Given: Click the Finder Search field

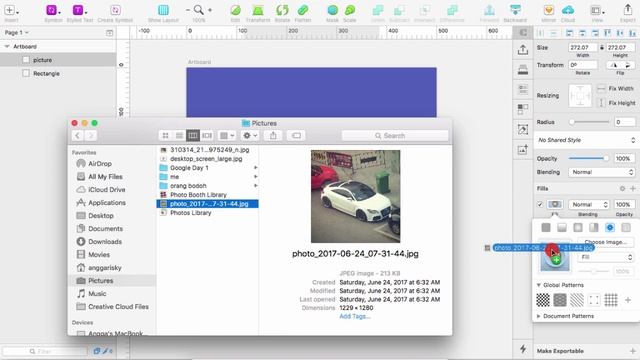Looking at the screenshot, I should pos(395,136).
